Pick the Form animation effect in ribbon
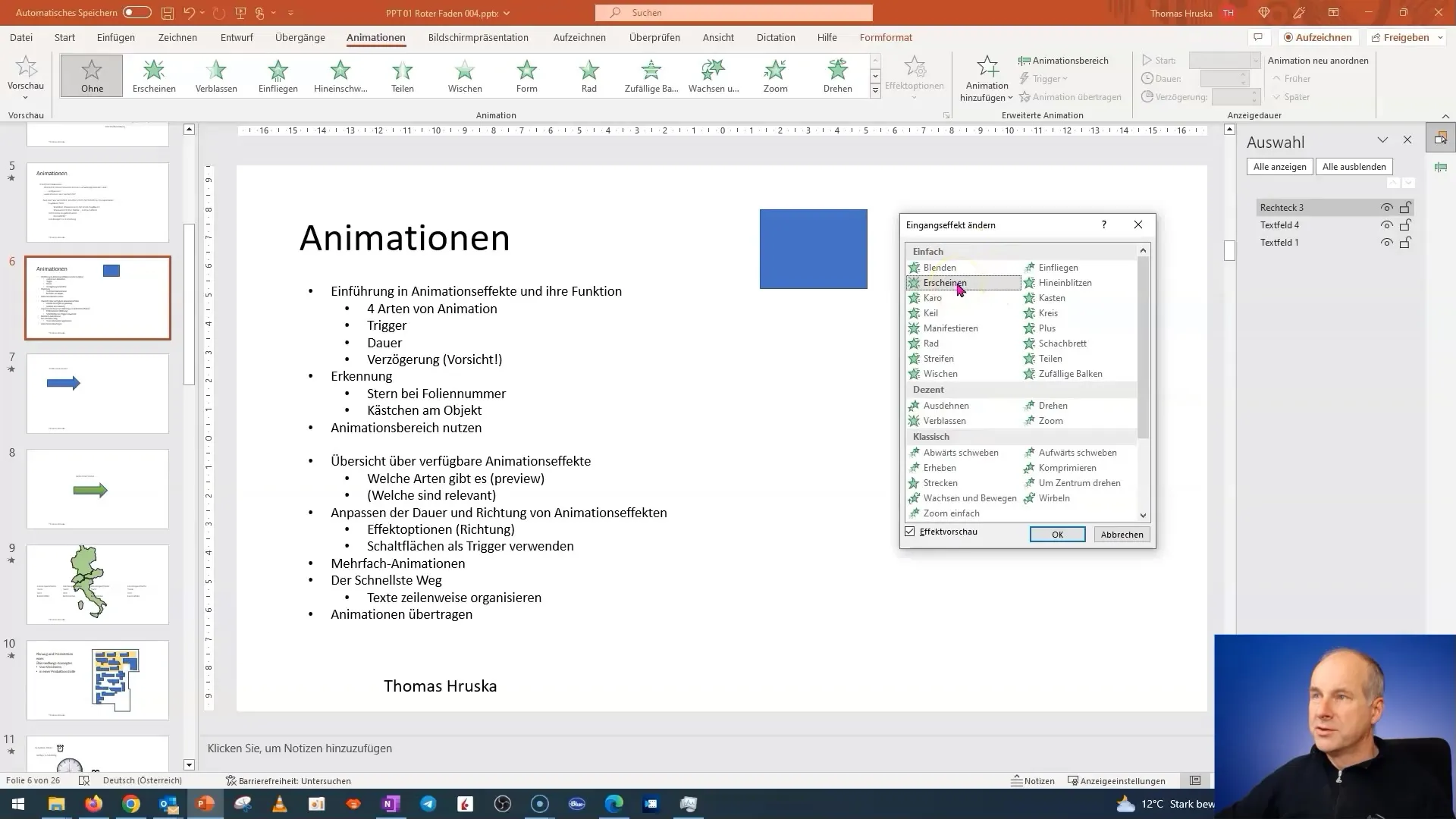Screen dimensions: 1456x819 pyautogui.click(x=527, y=76)
